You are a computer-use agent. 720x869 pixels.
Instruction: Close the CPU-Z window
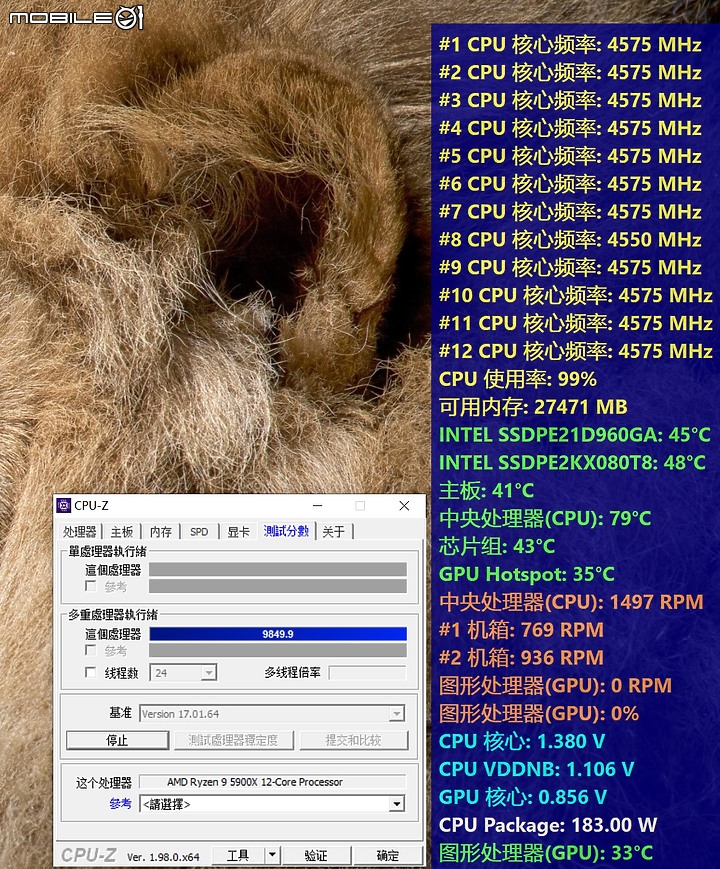click(405, 505)
